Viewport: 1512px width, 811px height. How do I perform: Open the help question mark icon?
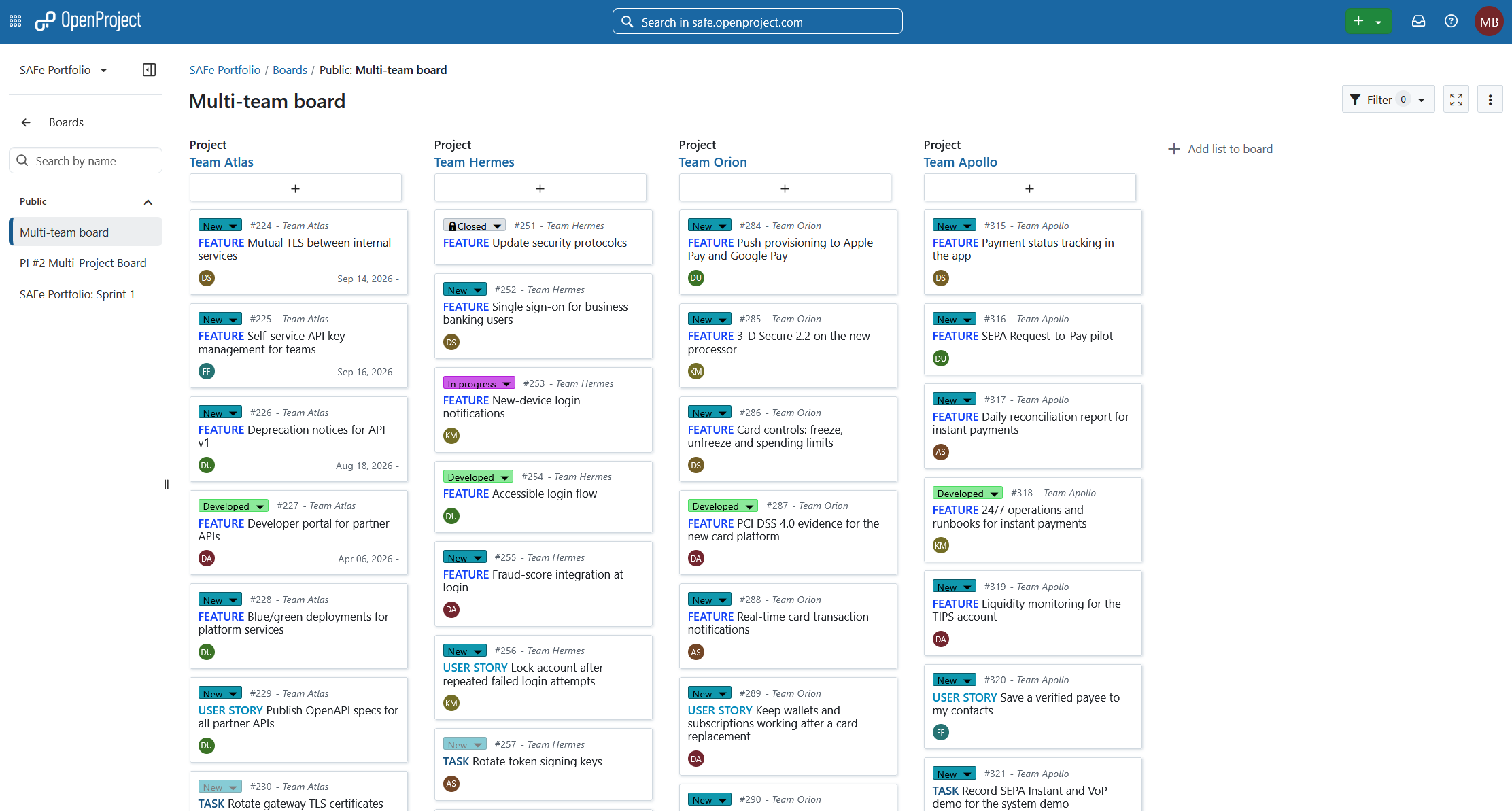click(x=1451, y=21)
